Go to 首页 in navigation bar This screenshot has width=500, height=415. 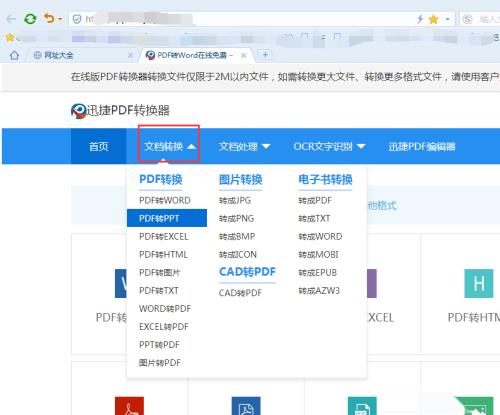99,146
